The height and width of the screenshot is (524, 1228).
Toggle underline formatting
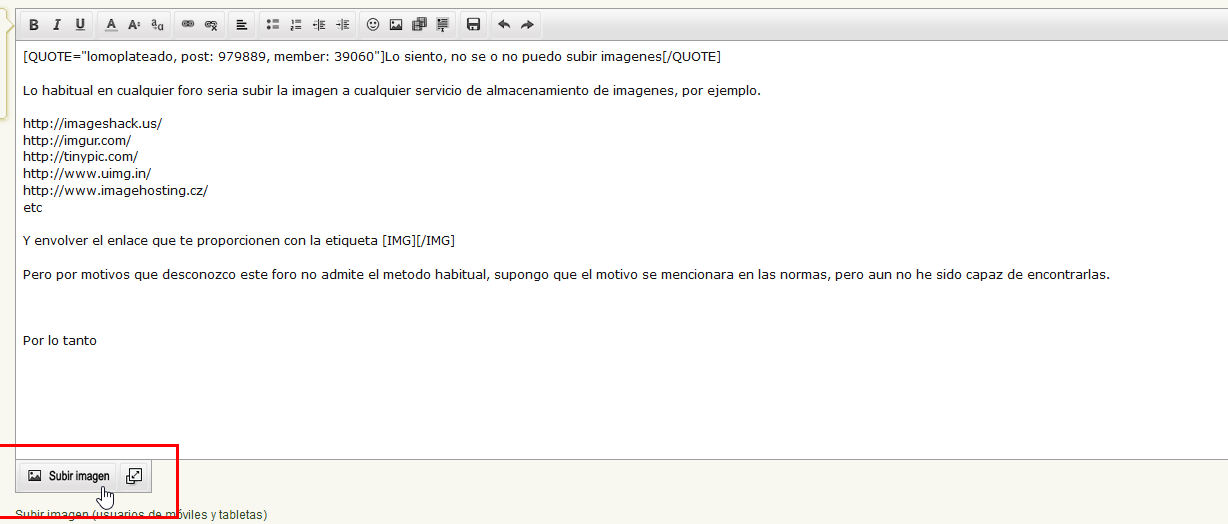tap(80, 24)
